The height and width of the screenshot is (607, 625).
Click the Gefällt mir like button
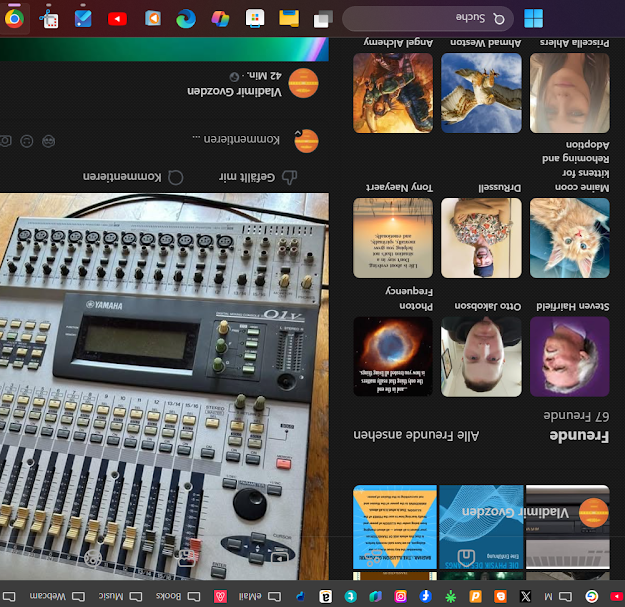tap(258, 177)
